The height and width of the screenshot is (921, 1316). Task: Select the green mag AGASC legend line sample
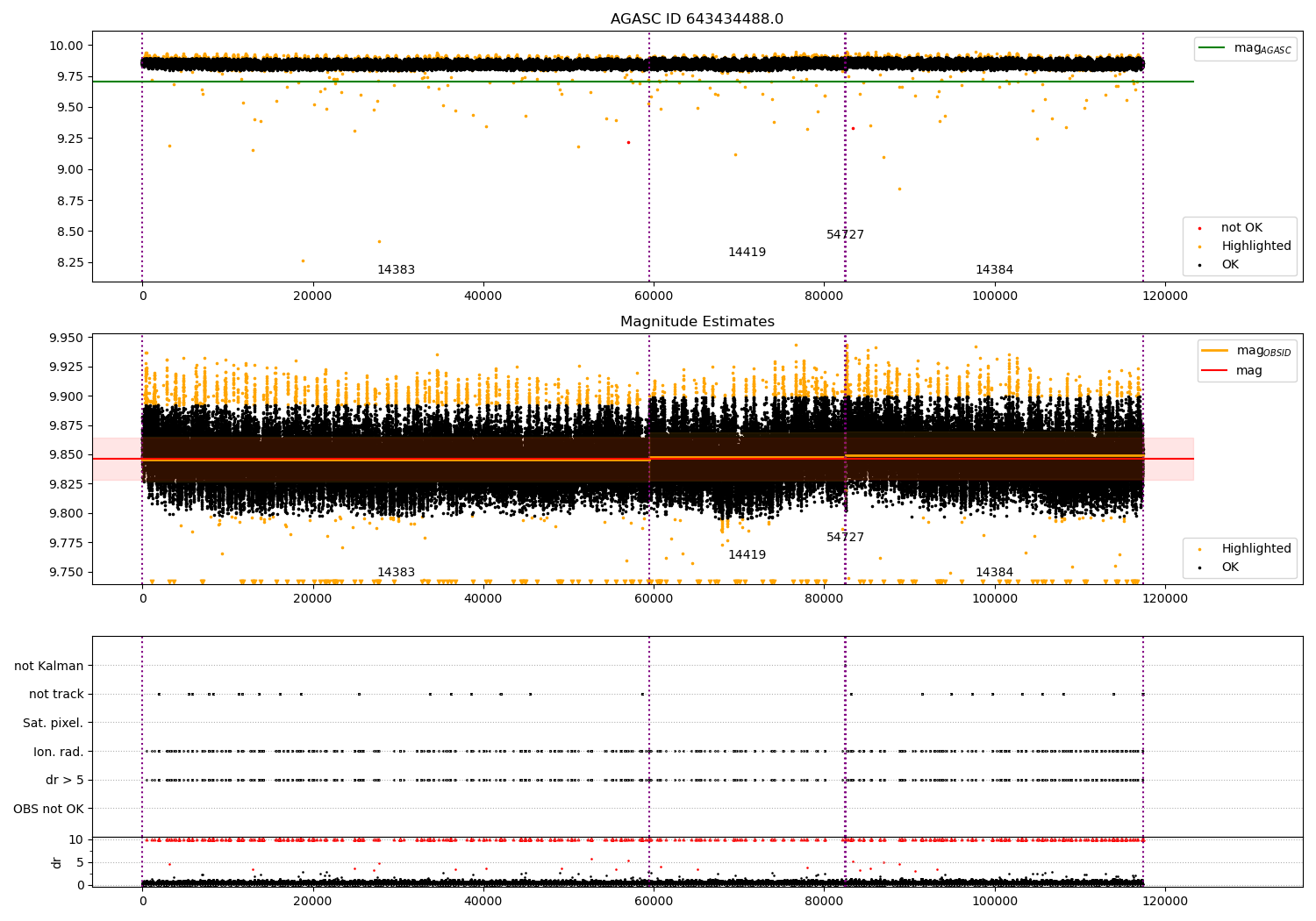click(x=1212, y=48)
